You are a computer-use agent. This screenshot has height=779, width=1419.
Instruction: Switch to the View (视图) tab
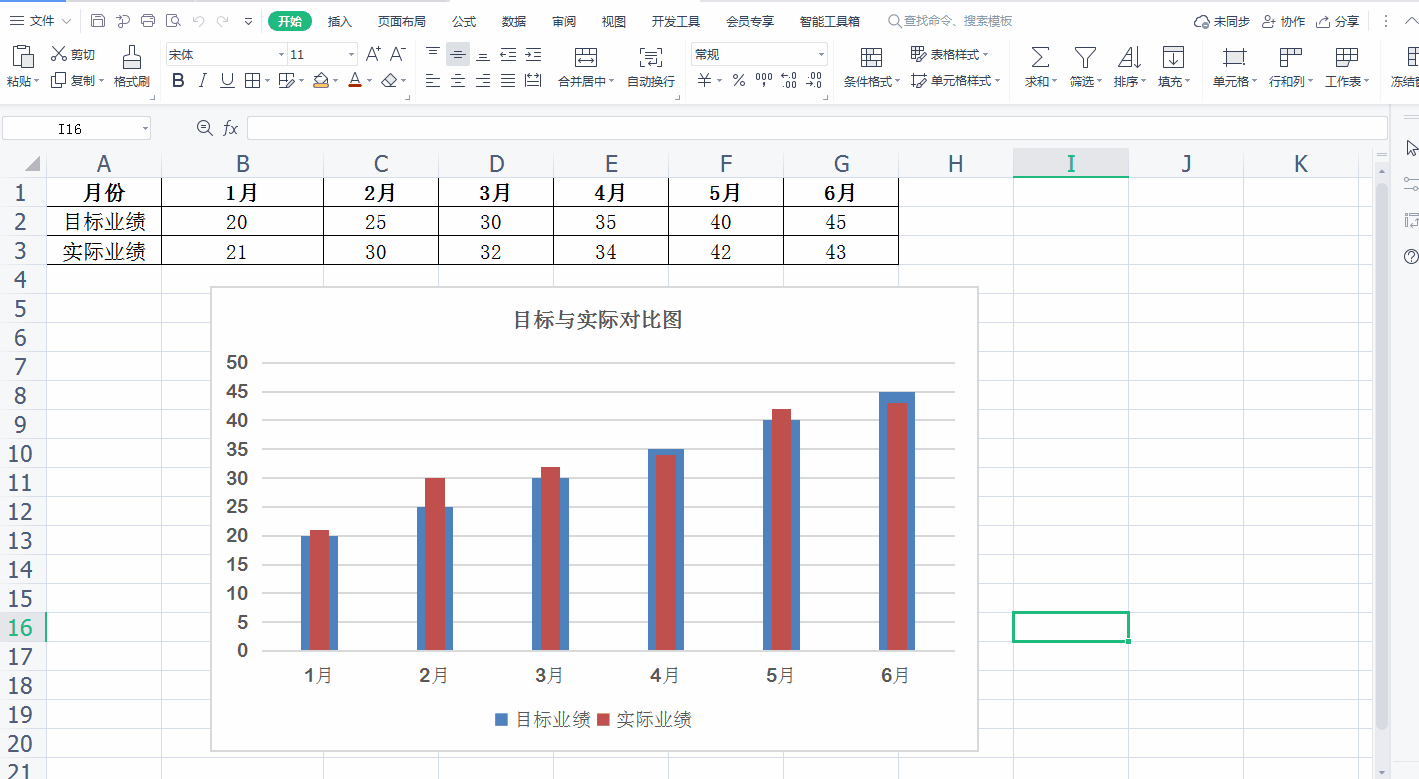click(614, 21)
